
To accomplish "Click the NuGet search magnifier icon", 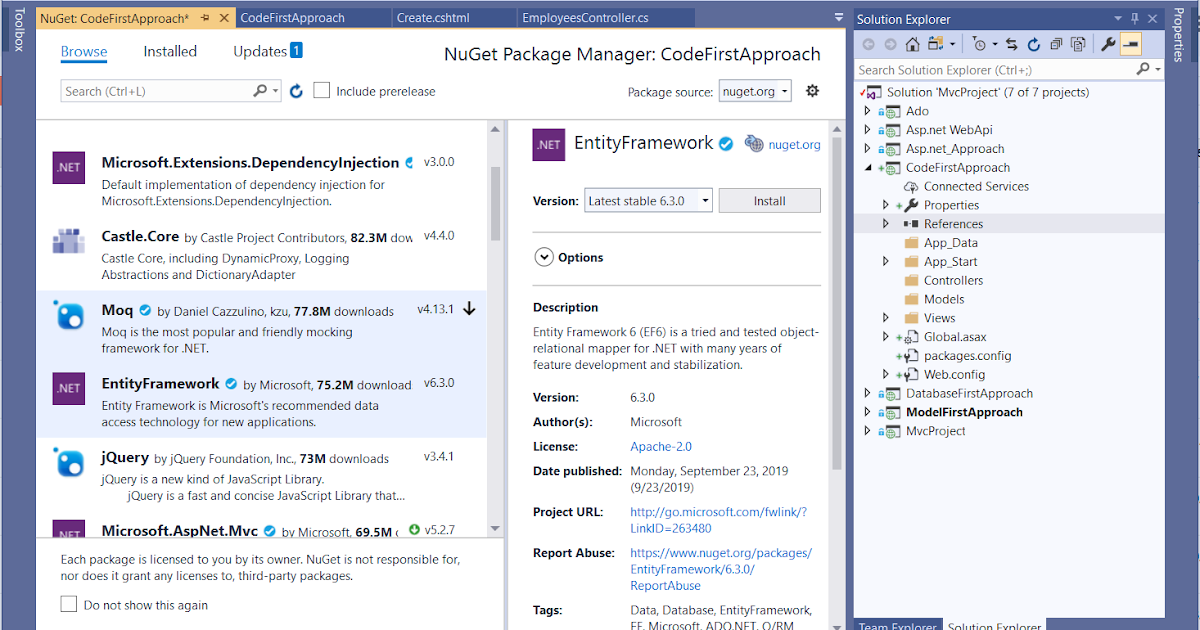I will tap(261, 91).
